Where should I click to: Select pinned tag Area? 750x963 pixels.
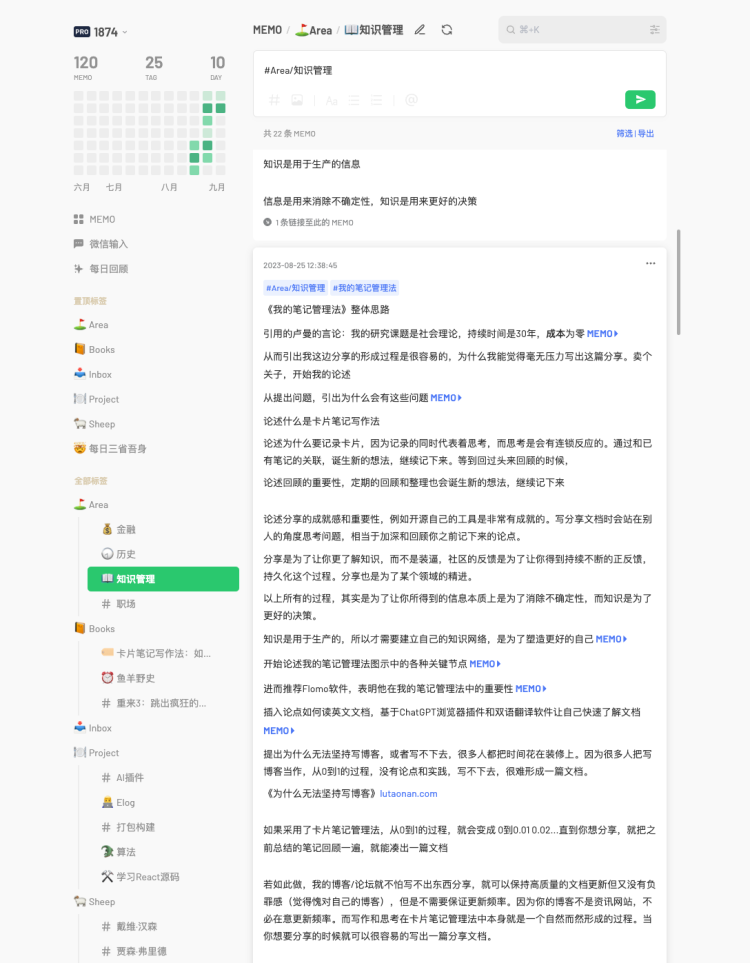[91, 324]
